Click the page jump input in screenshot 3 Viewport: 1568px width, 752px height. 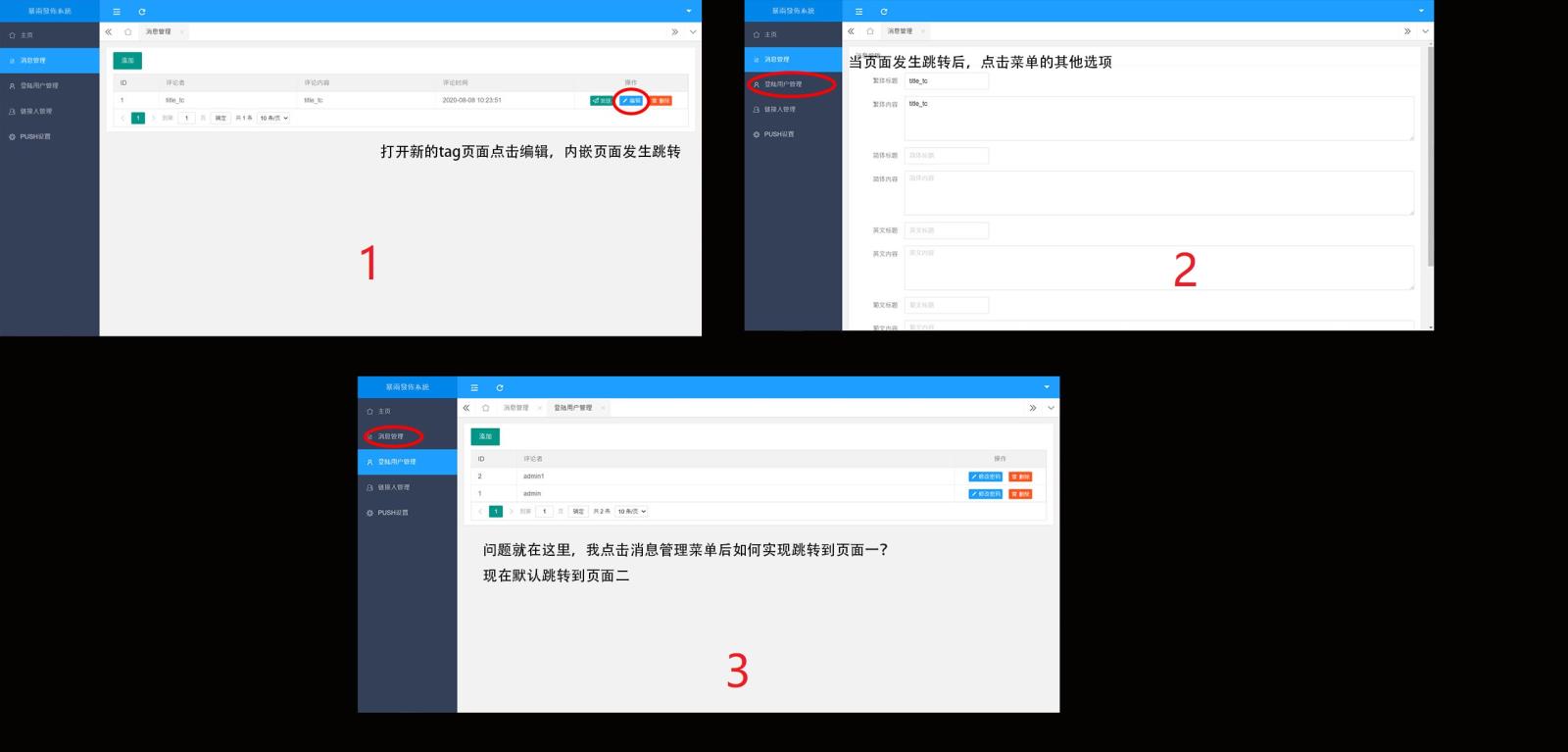coord(545,511)
